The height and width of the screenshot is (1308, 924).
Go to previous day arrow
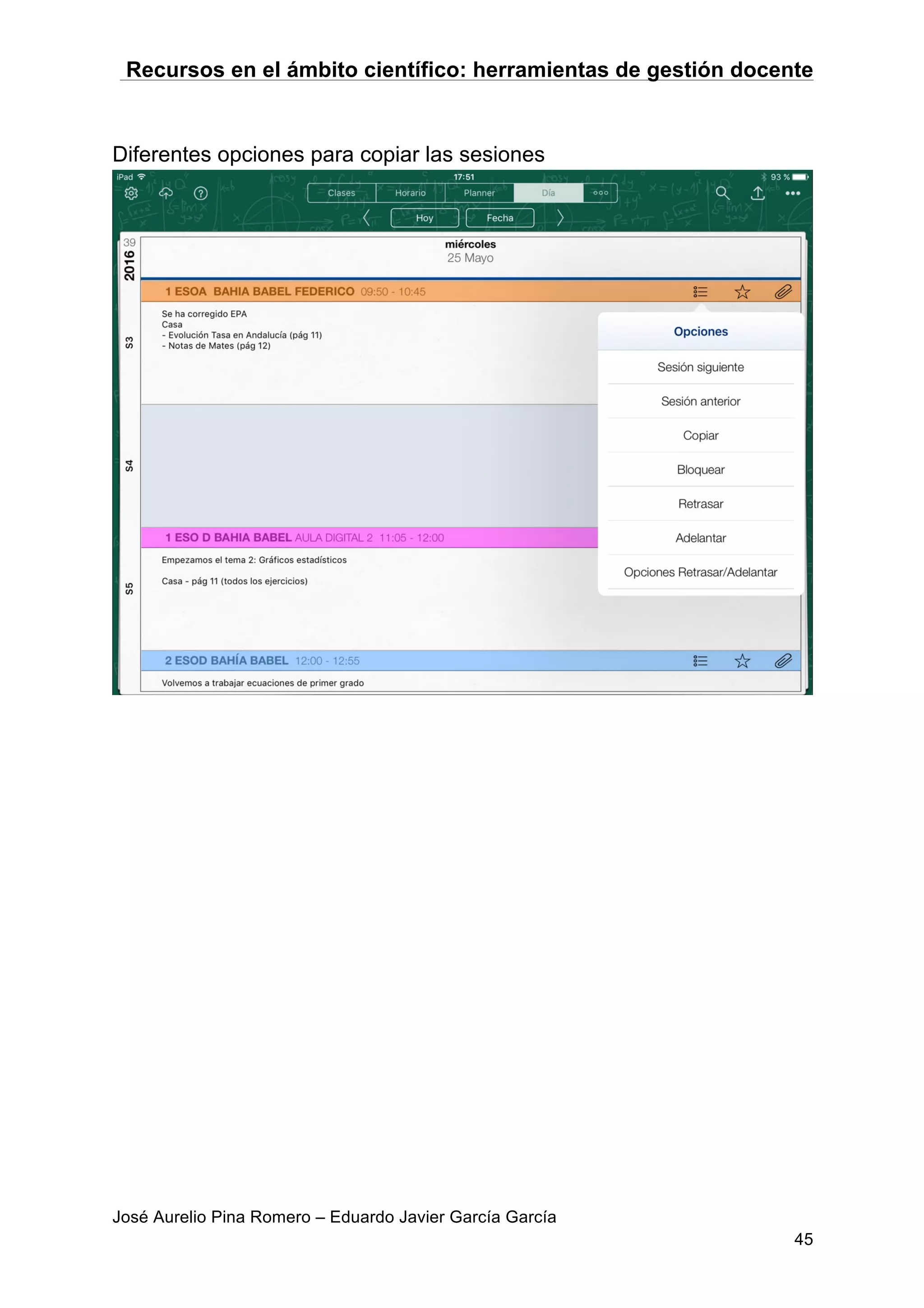(x=367, y=218)
